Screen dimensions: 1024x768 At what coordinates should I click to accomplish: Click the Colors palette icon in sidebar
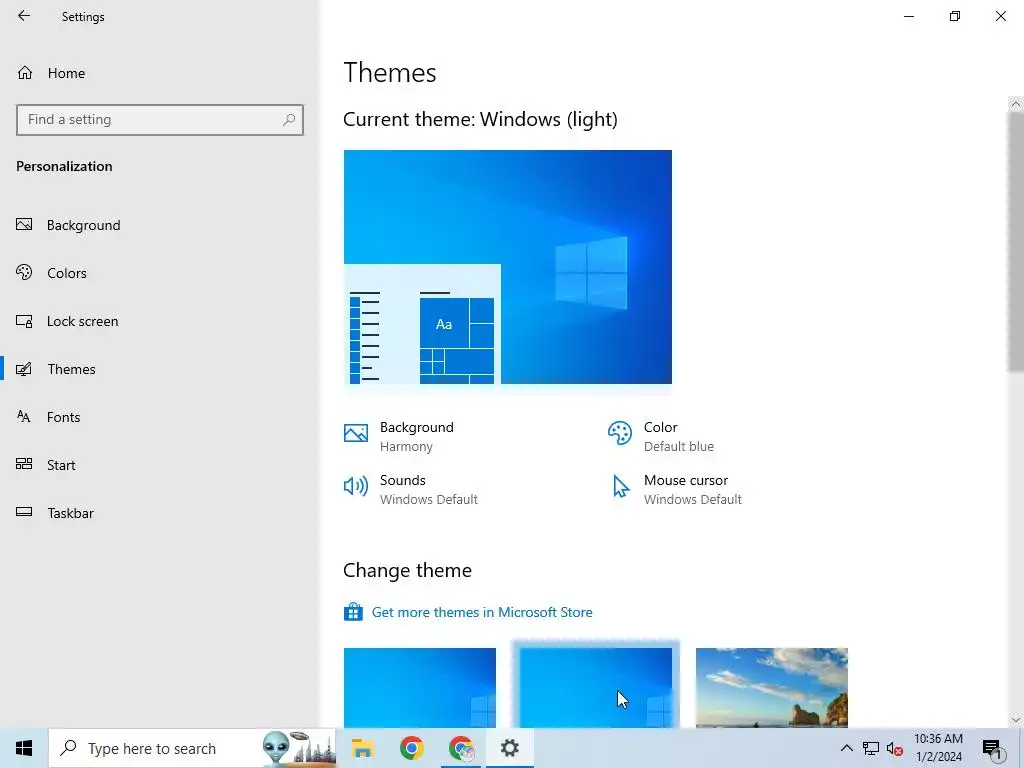(x=24, y=272)
